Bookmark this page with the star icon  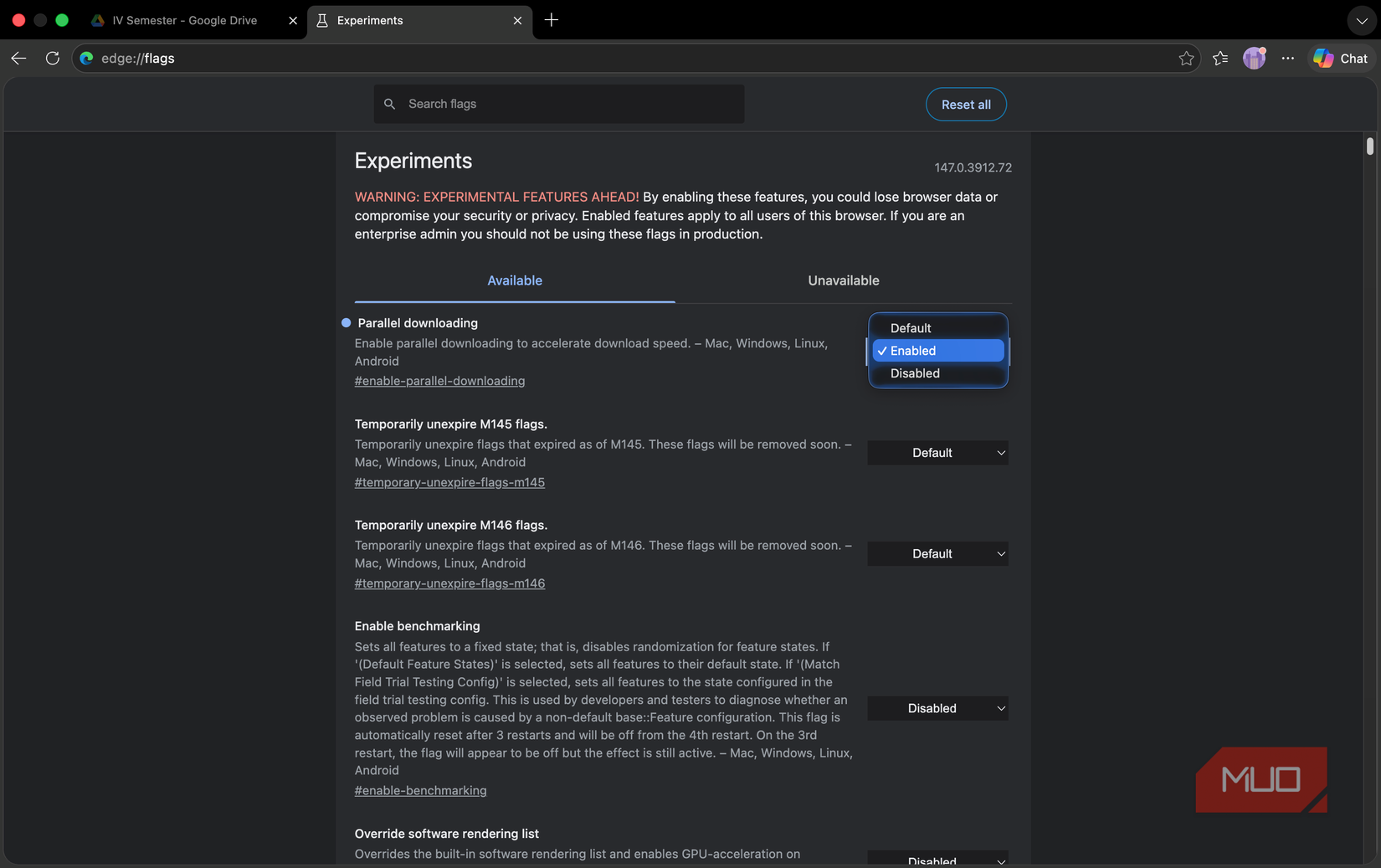point(1186,59)
